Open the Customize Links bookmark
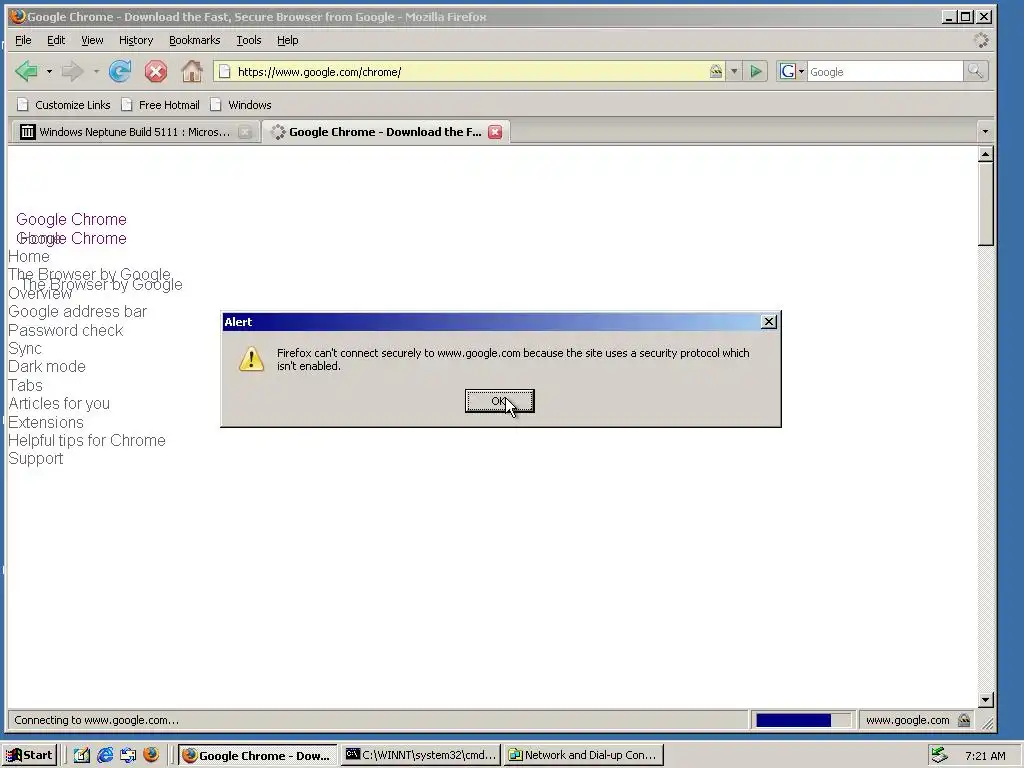Screen dimensions: 1024x768 click(x=63, y=104)
